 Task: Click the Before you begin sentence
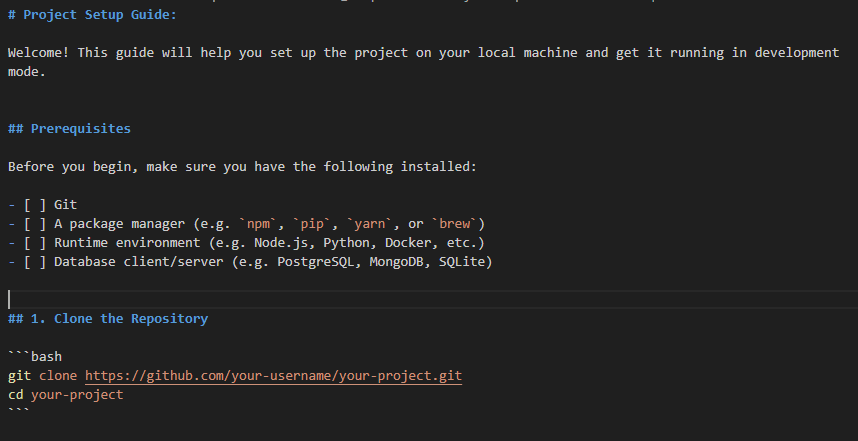tap(242, 167)
